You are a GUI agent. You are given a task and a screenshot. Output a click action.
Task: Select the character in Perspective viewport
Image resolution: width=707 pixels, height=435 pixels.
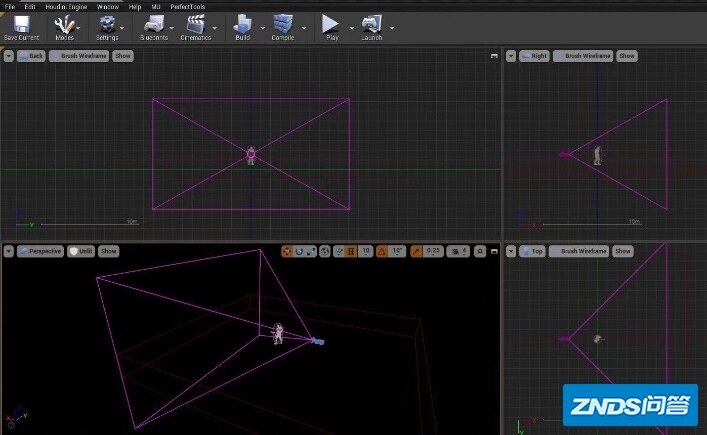[x=278, y=334]
